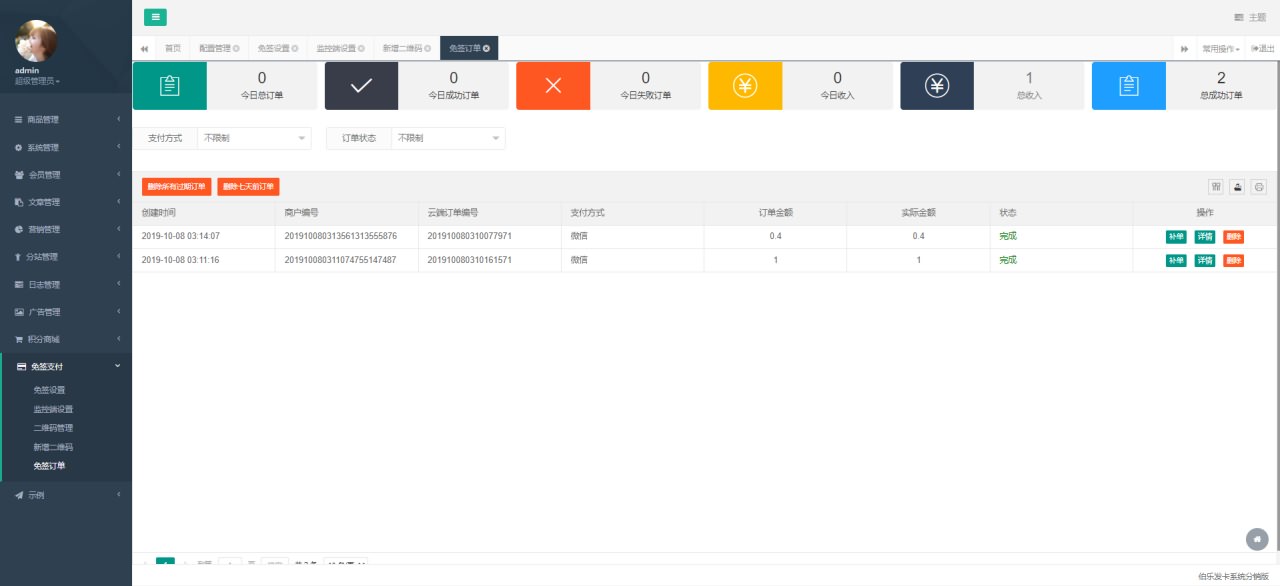Screen dimensions: 1280x586
Task: Close the 免签订单 tab via its X icon
Action: 486,48
